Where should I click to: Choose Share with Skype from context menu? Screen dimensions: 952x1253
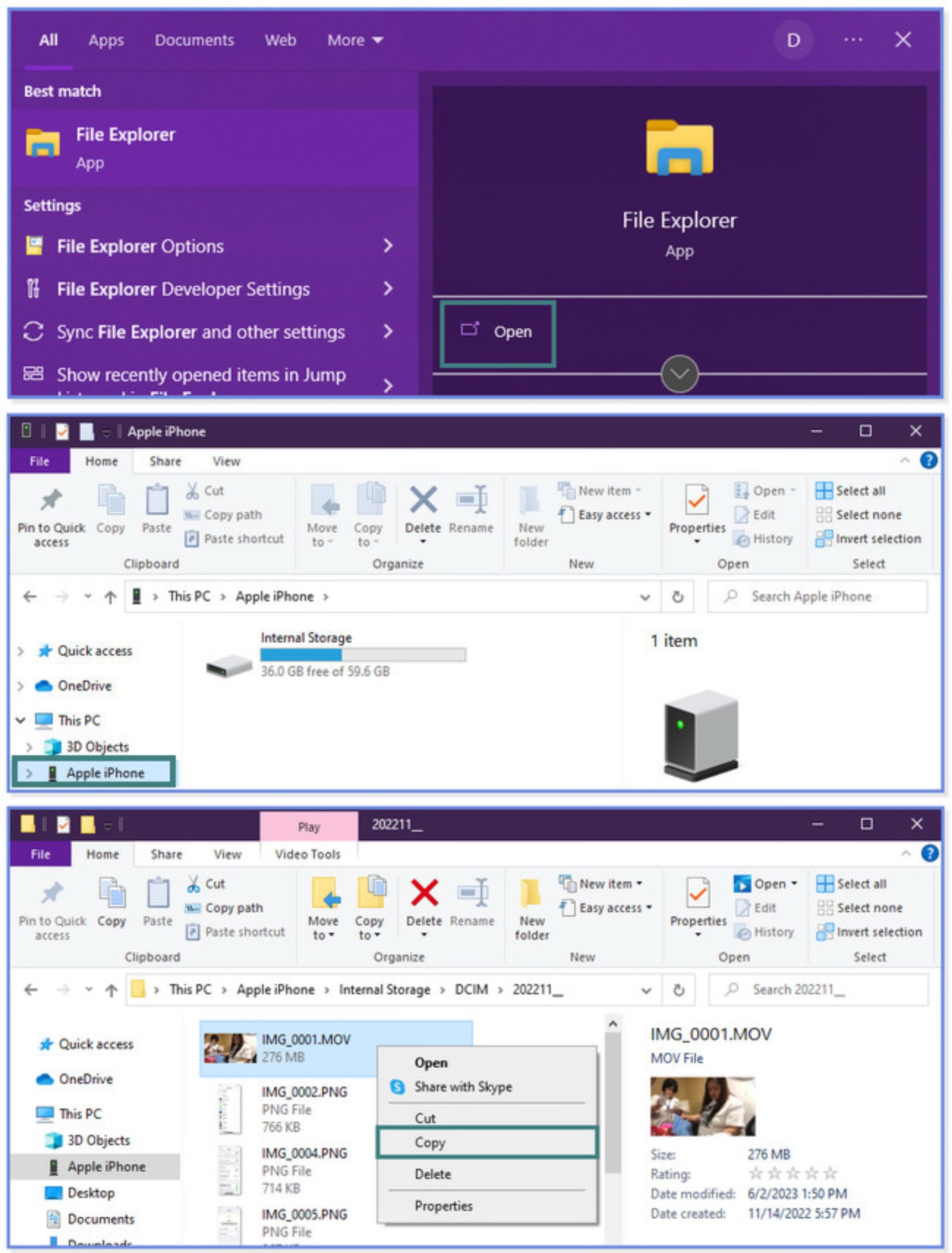[487, 1087]
